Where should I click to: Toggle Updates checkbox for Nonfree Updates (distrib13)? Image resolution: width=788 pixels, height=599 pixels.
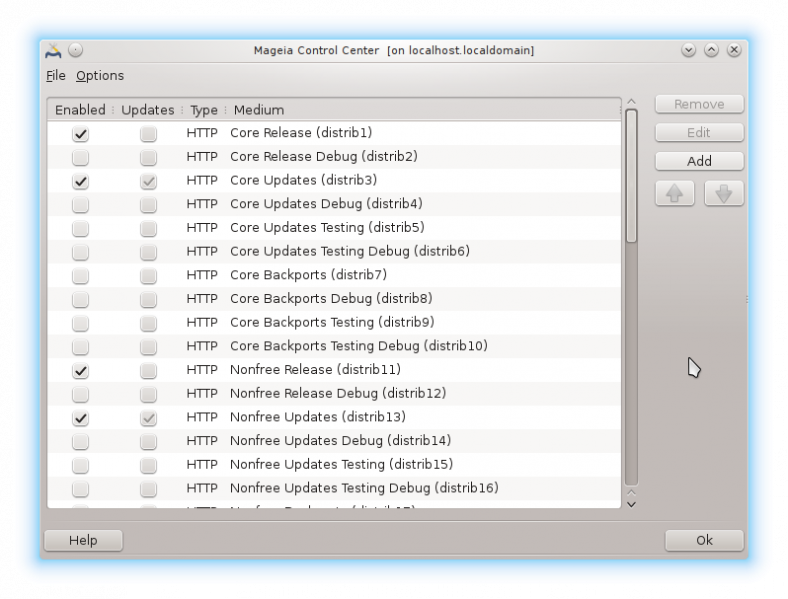(x=148, y=418)
